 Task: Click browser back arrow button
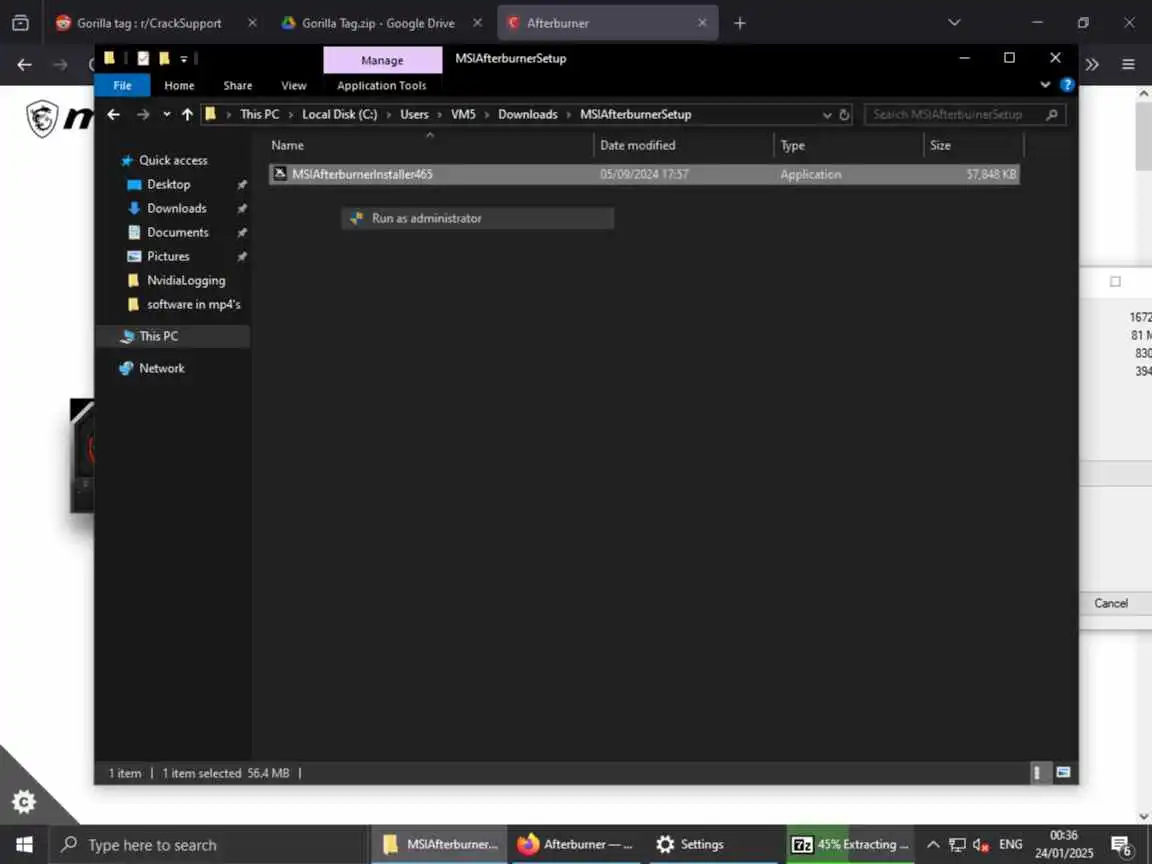pyautogui.click(x=24, y=65)
